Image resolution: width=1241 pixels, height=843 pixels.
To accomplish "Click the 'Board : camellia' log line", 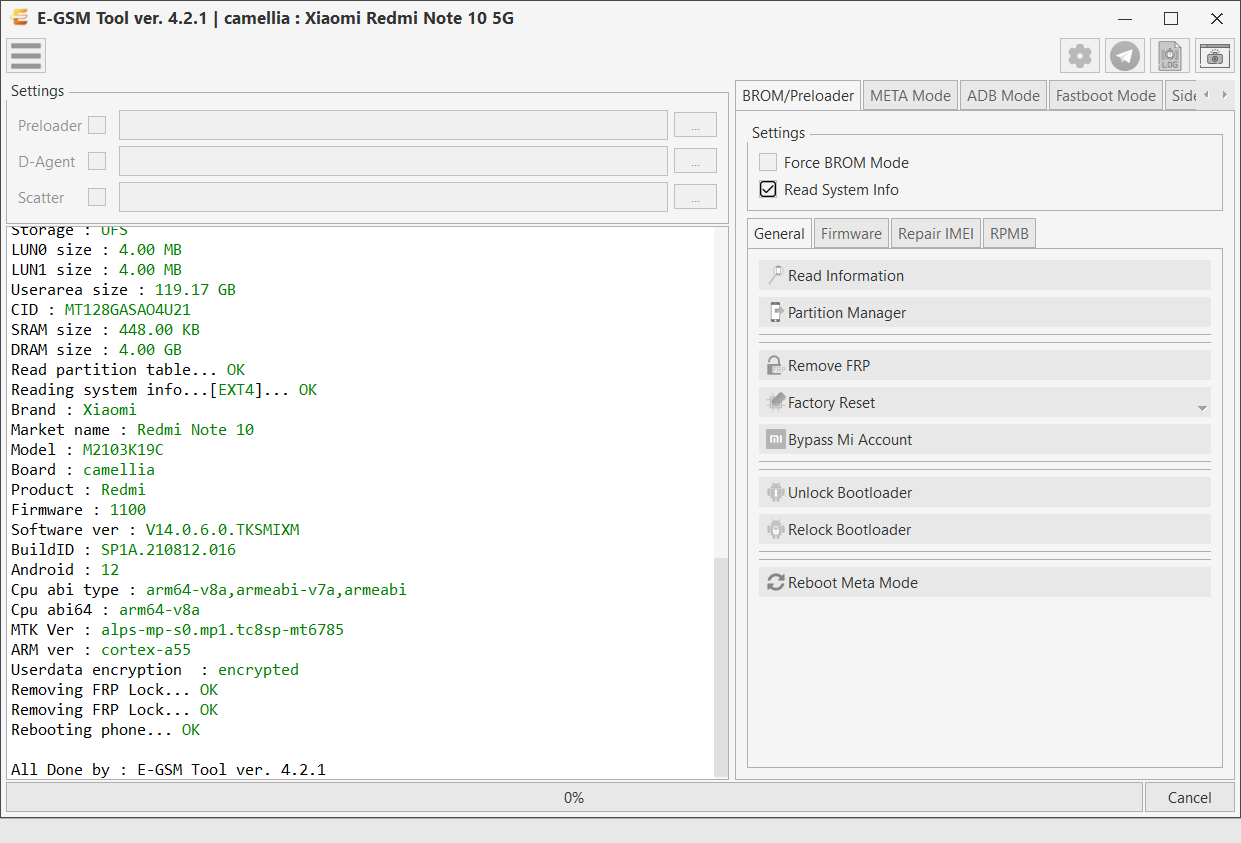I will (x=83, y=469).
